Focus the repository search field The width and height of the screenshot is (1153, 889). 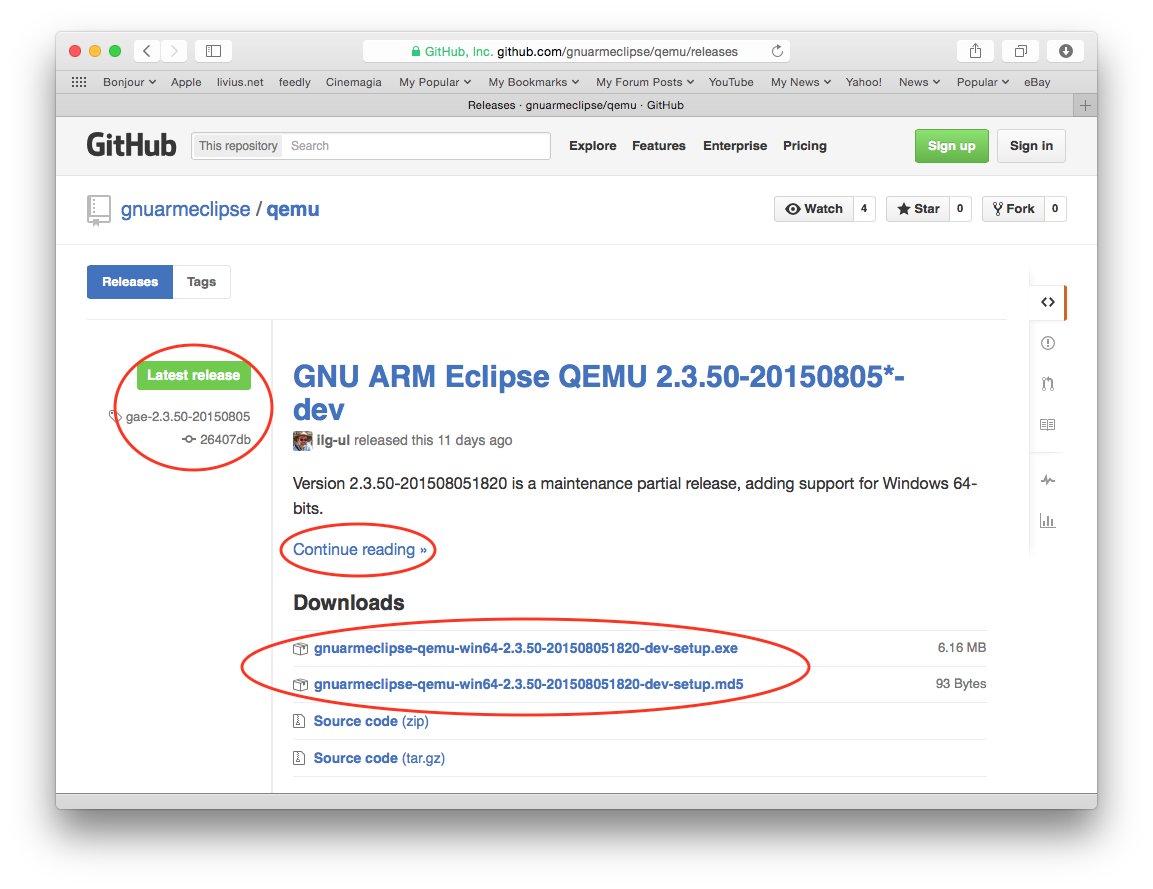click(416, 146)
